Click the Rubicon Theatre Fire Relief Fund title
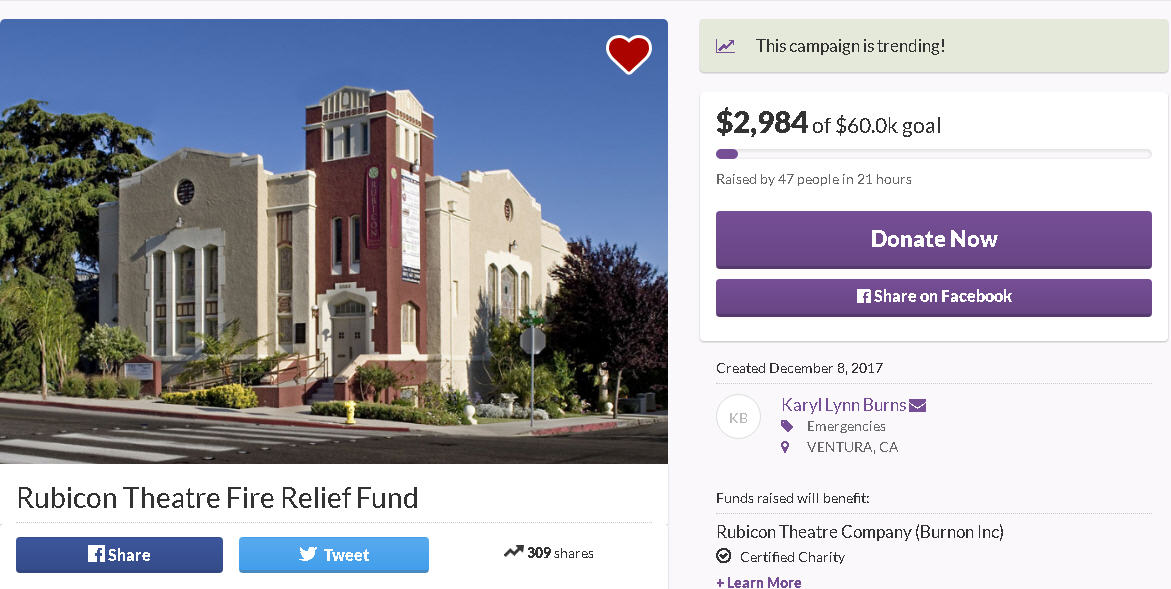Screen dimensions: 1171x589 point(217,497)
